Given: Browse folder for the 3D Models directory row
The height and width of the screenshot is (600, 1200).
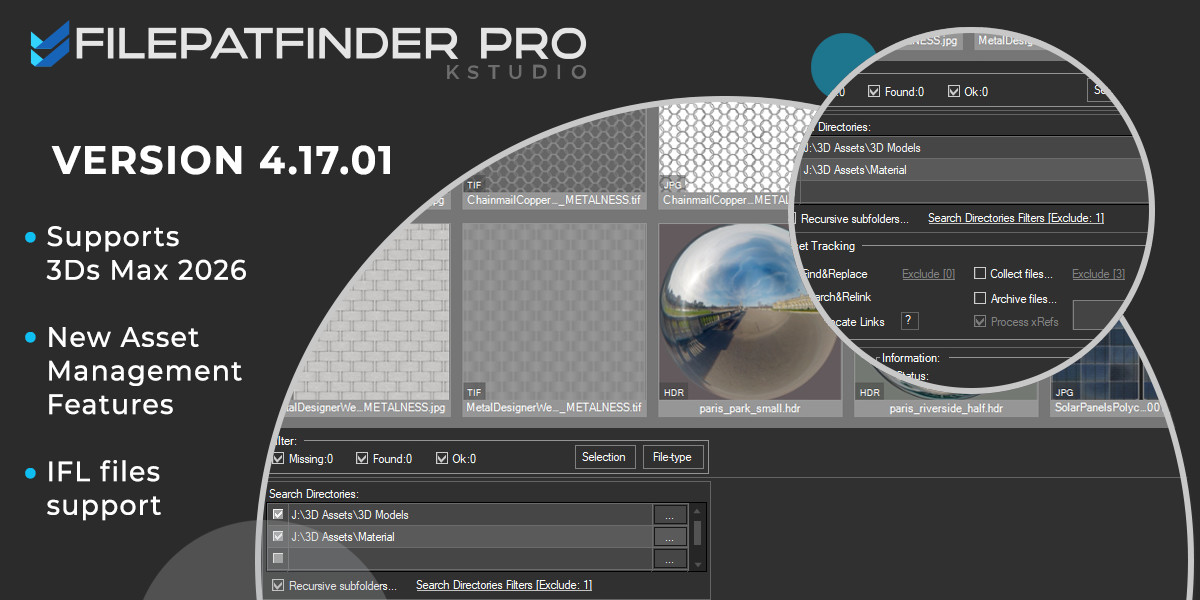Looking at the screenshot, I should tap(670, 514).
